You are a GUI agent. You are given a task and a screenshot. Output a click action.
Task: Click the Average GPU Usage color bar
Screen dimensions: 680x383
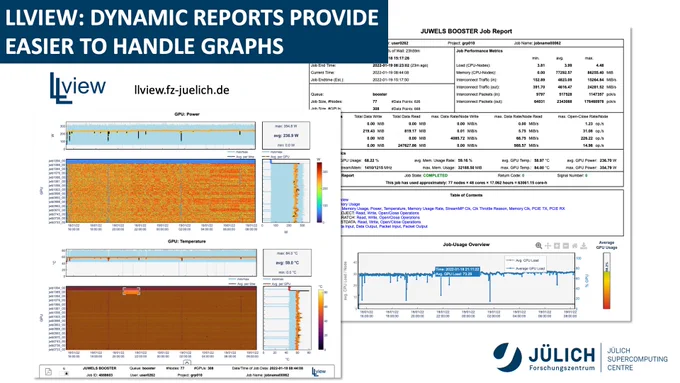coord(606,281)
